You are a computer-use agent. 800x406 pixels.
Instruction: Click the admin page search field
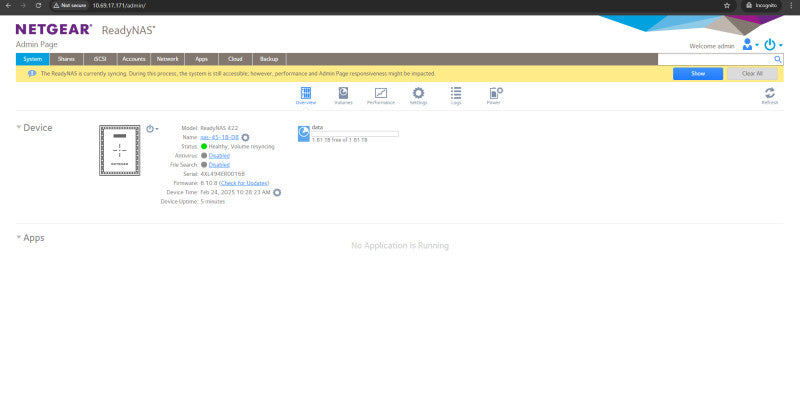(x=715, y=59)
